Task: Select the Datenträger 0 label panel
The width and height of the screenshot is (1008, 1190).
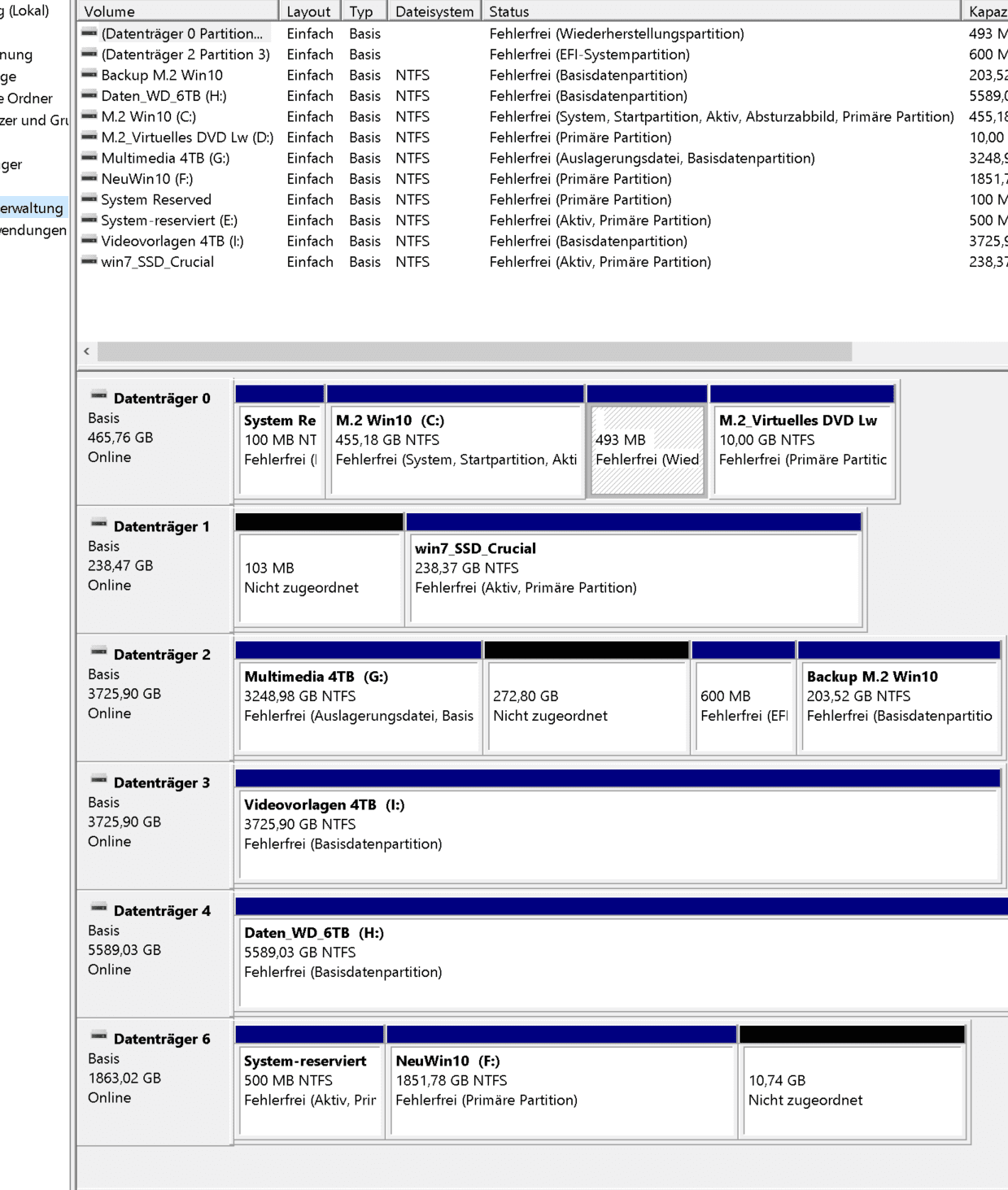Action: (155, 441)
